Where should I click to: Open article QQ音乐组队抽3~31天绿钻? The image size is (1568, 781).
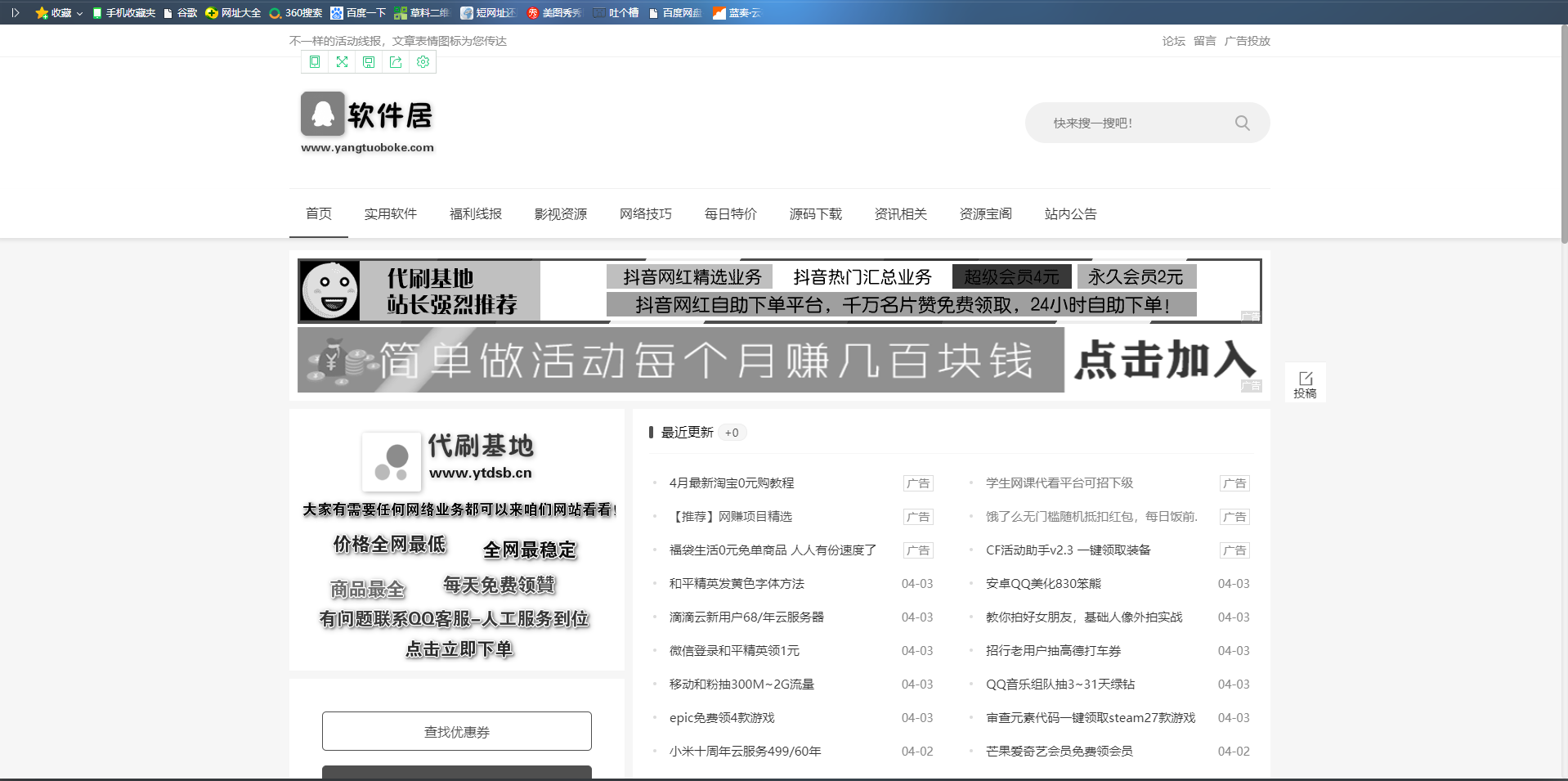[x=1060, y=684]
